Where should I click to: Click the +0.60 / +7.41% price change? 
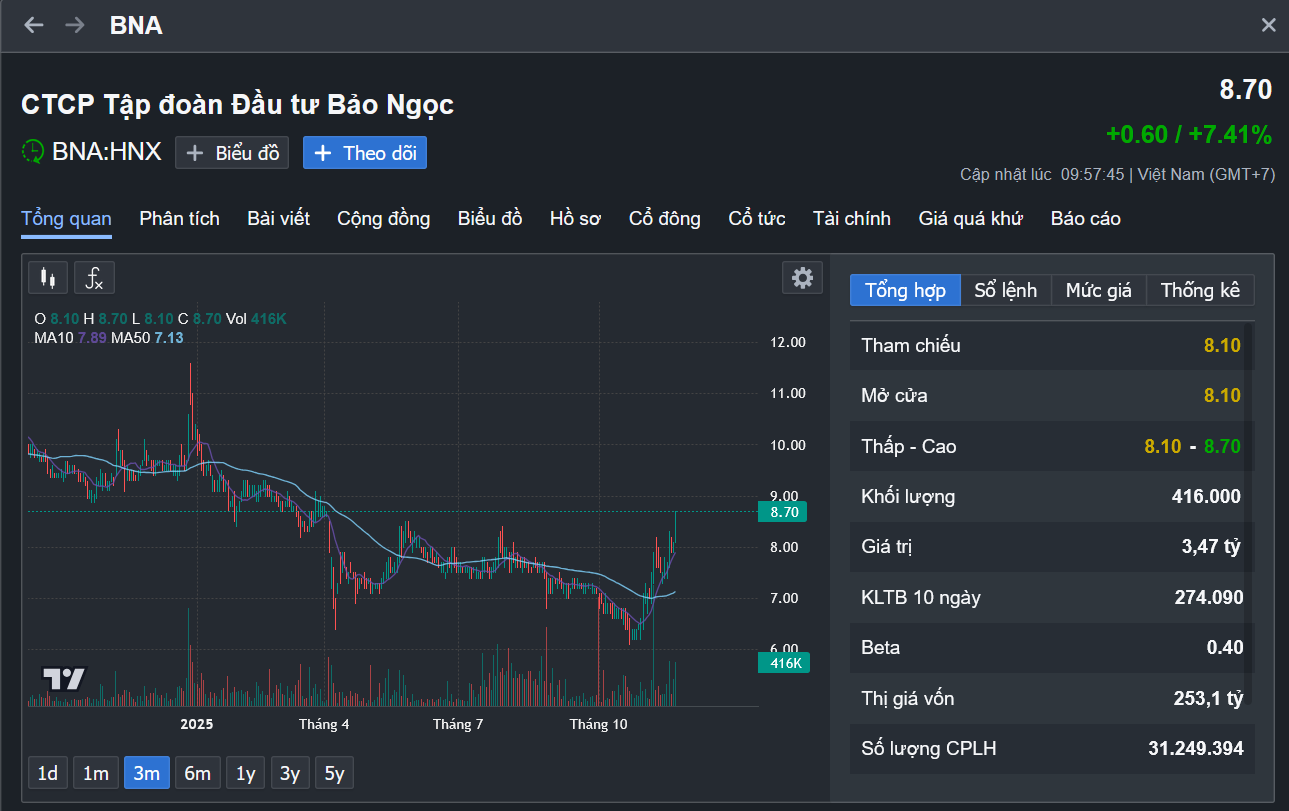pos(1189,135)
